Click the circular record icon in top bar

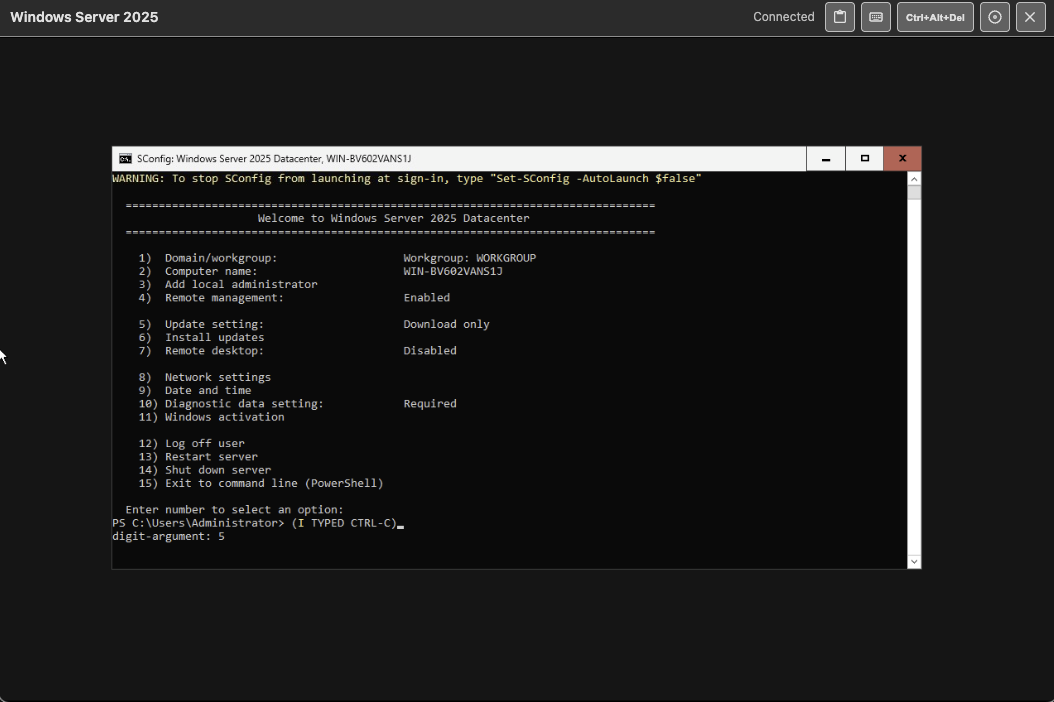point(995,17)
